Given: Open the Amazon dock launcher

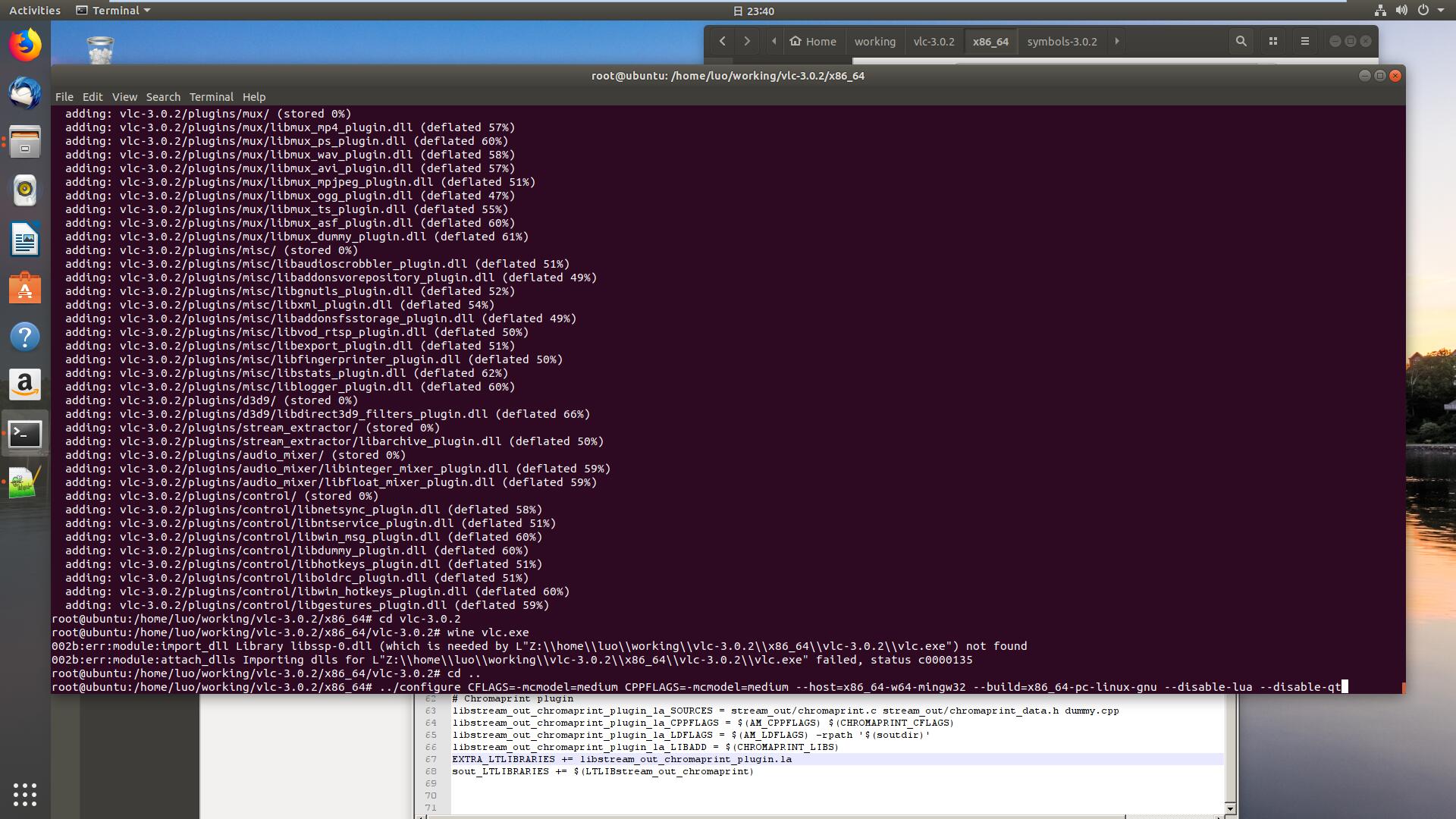Looking at the screenshot, I should click(x=25, y=385).
